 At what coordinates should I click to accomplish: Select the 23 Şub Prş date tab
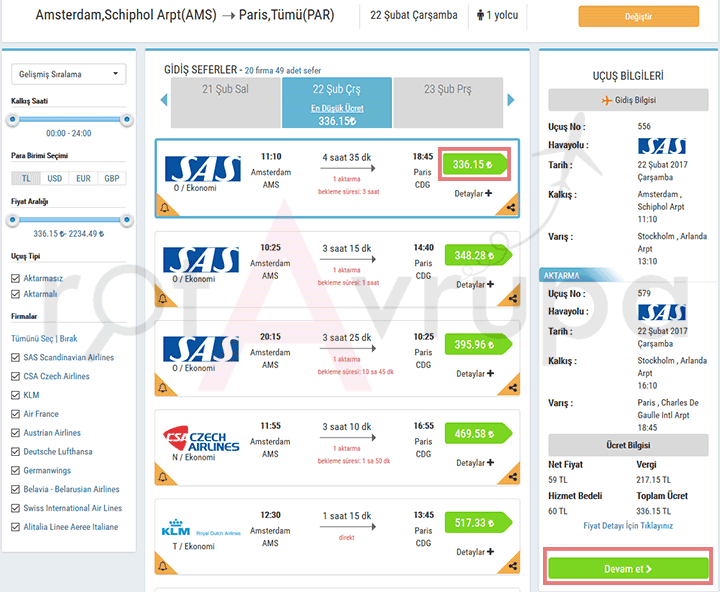[x=447, y=90]
